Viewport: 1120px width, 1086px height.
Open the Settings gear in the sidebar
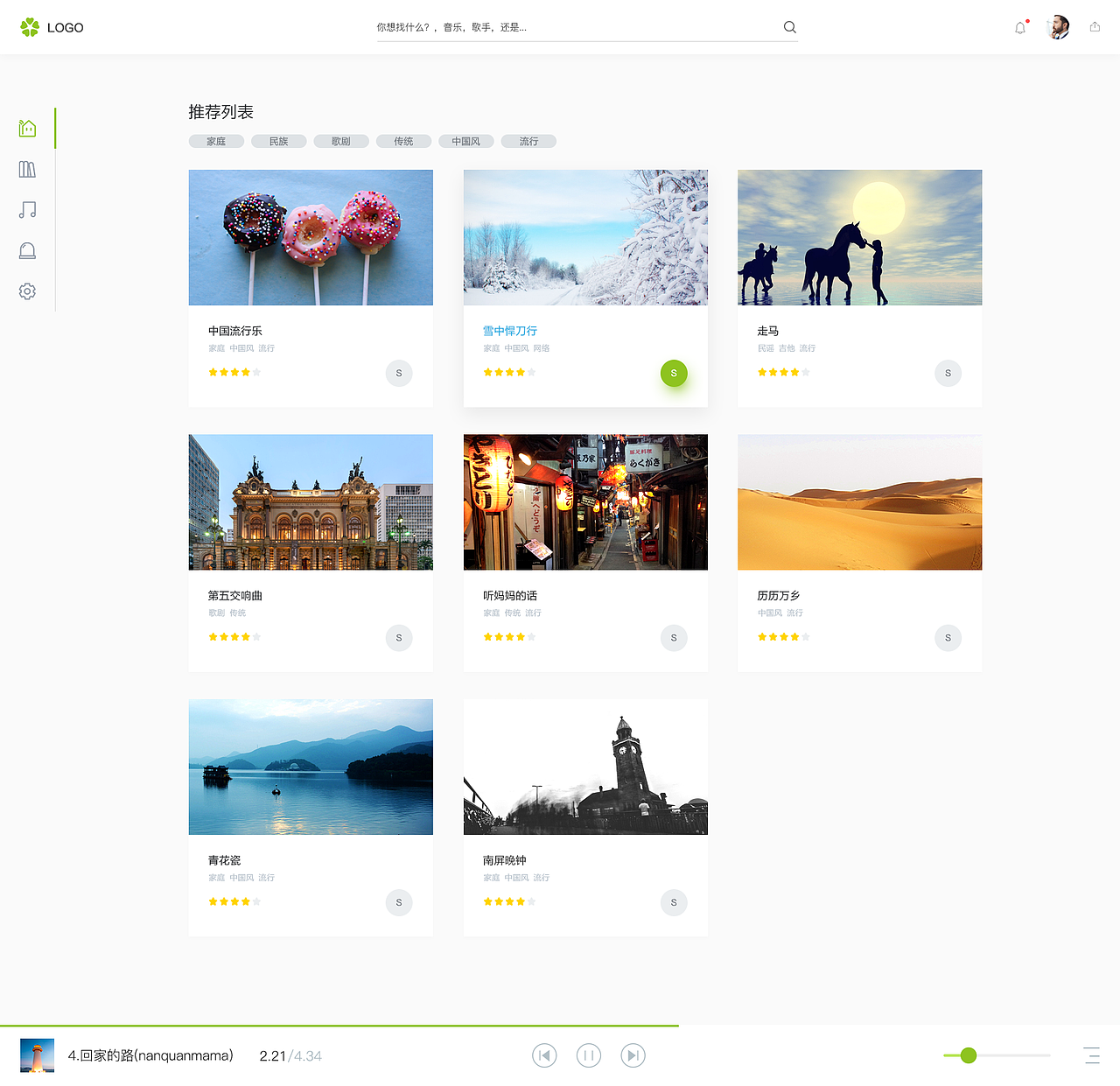pyautogui.click(x=27, y=291)
